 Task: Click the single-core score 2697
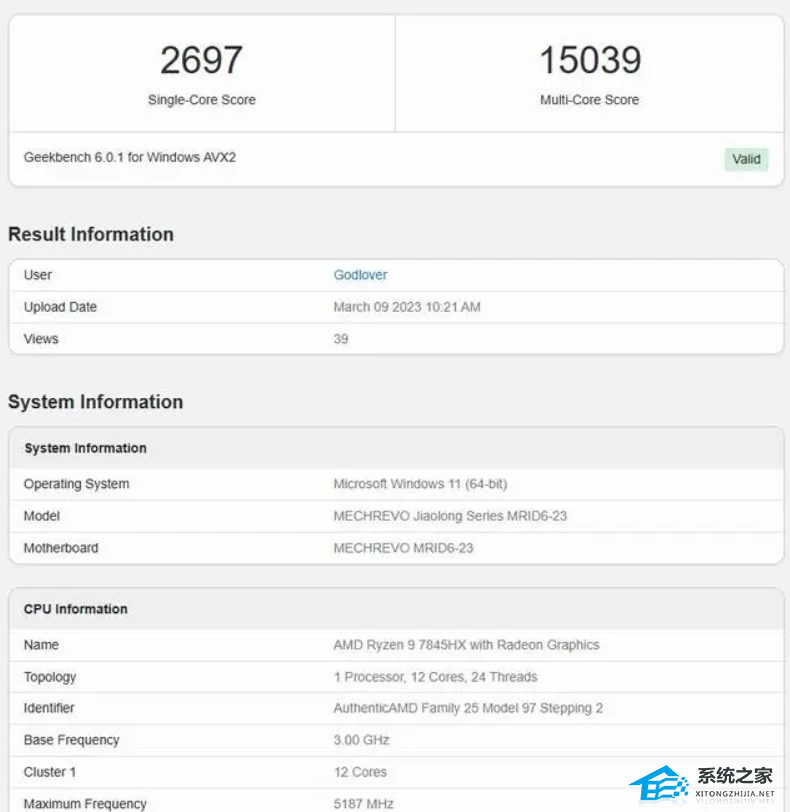(201, 60)
